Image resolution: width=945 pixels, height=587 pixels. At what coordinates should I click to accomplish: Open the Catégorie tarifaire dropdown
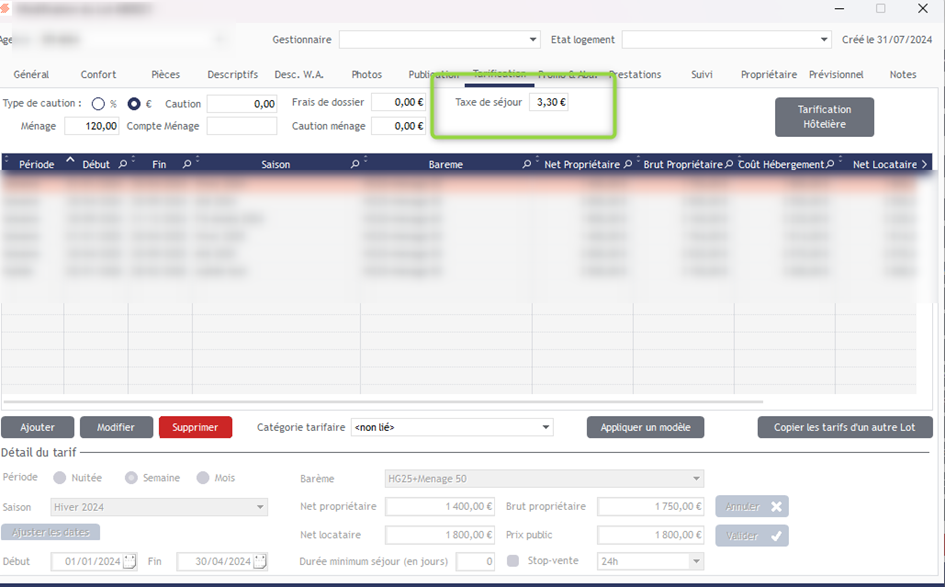point(546,427)
